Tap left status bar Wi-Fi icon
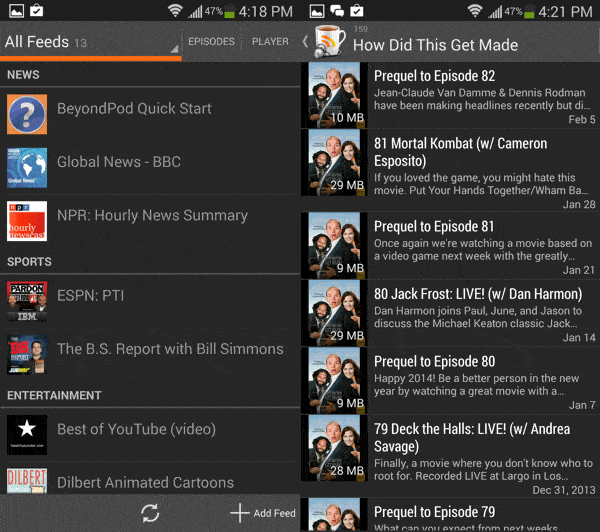 (x=175, y=11)
